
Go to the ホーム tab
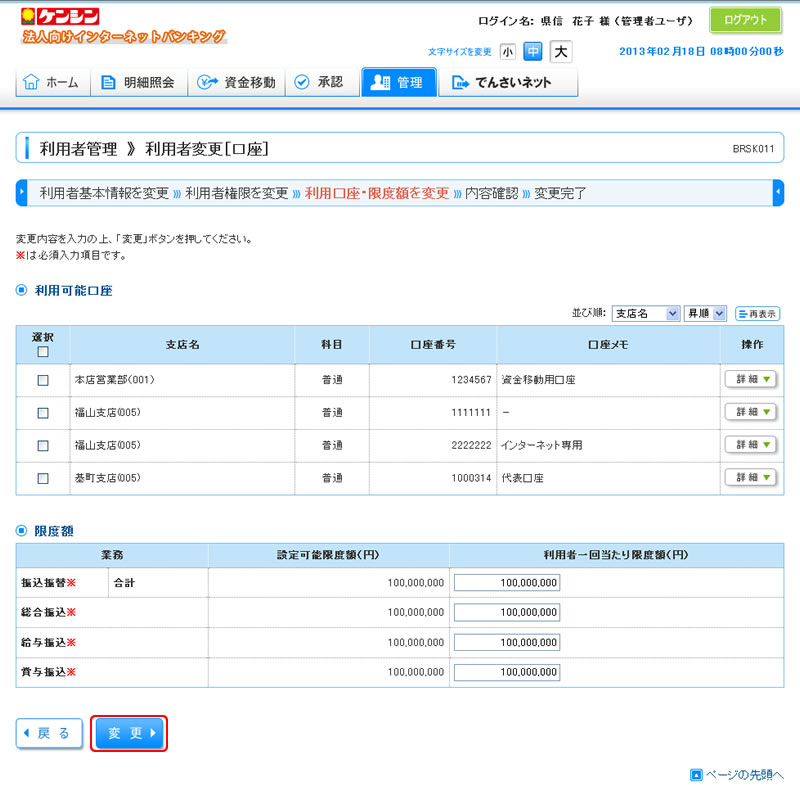(52, 82)
